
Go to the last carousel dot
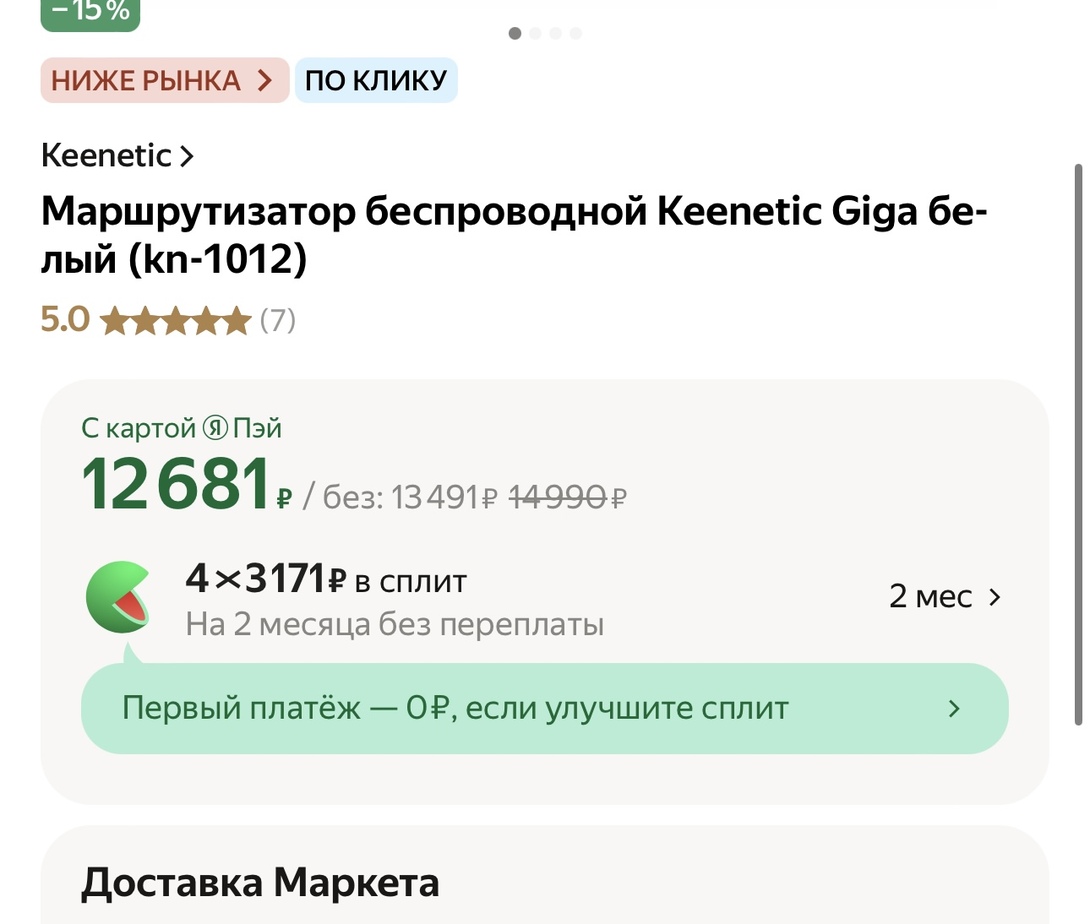pos(576,33)
